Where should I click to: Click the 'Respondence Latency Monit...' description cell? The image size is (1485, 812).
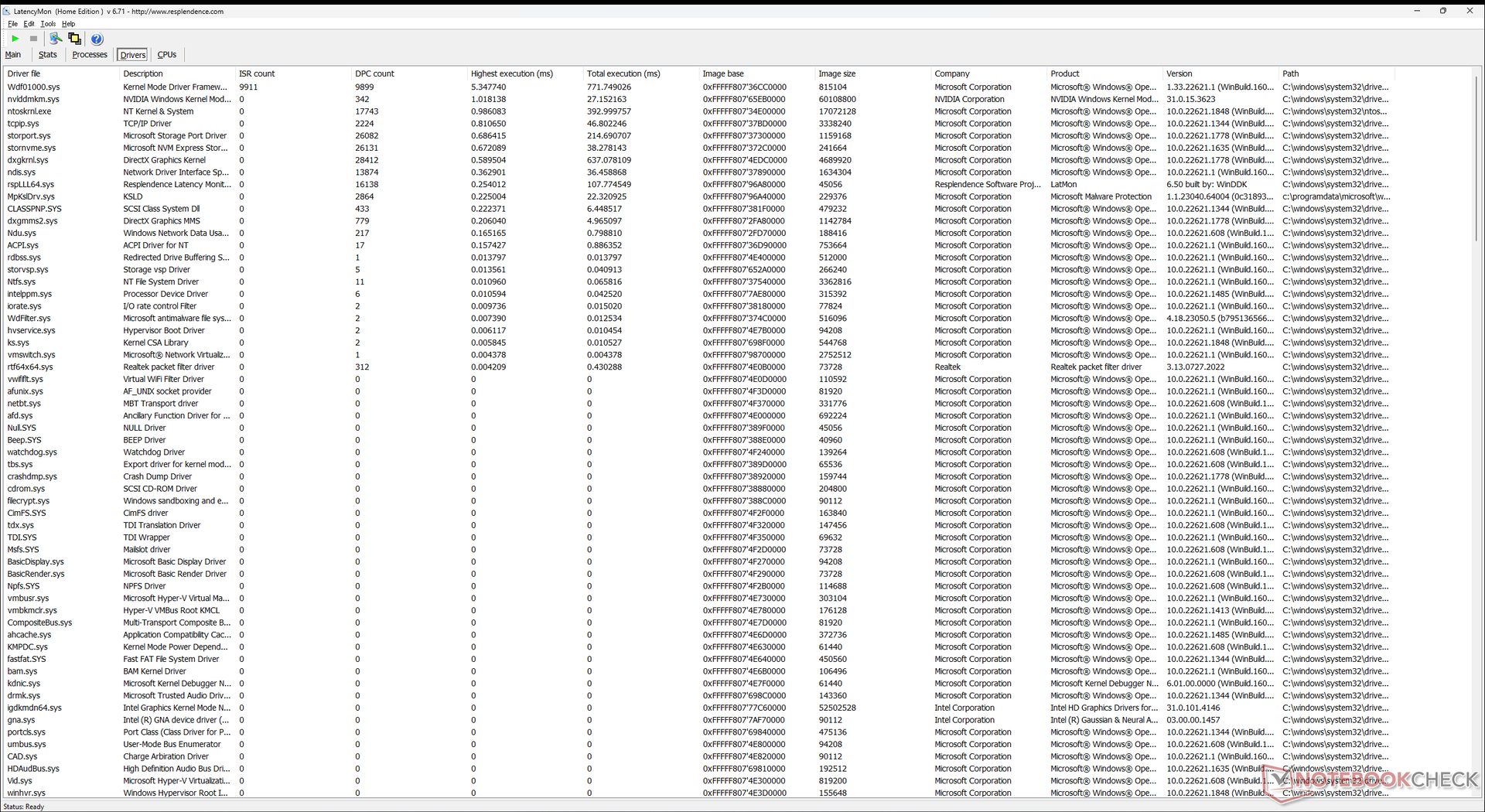pyautogui.click(x=177, y=185)
